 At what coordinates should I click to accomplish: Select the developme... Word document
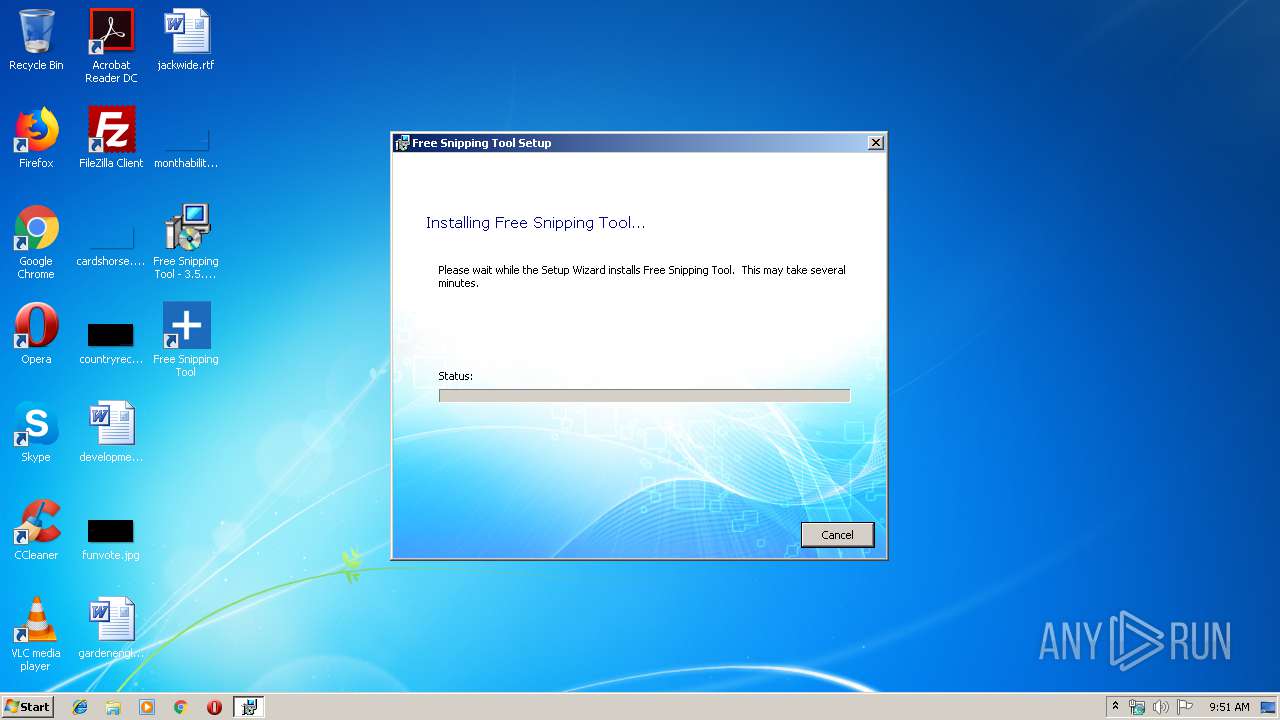tap(111, 432)
